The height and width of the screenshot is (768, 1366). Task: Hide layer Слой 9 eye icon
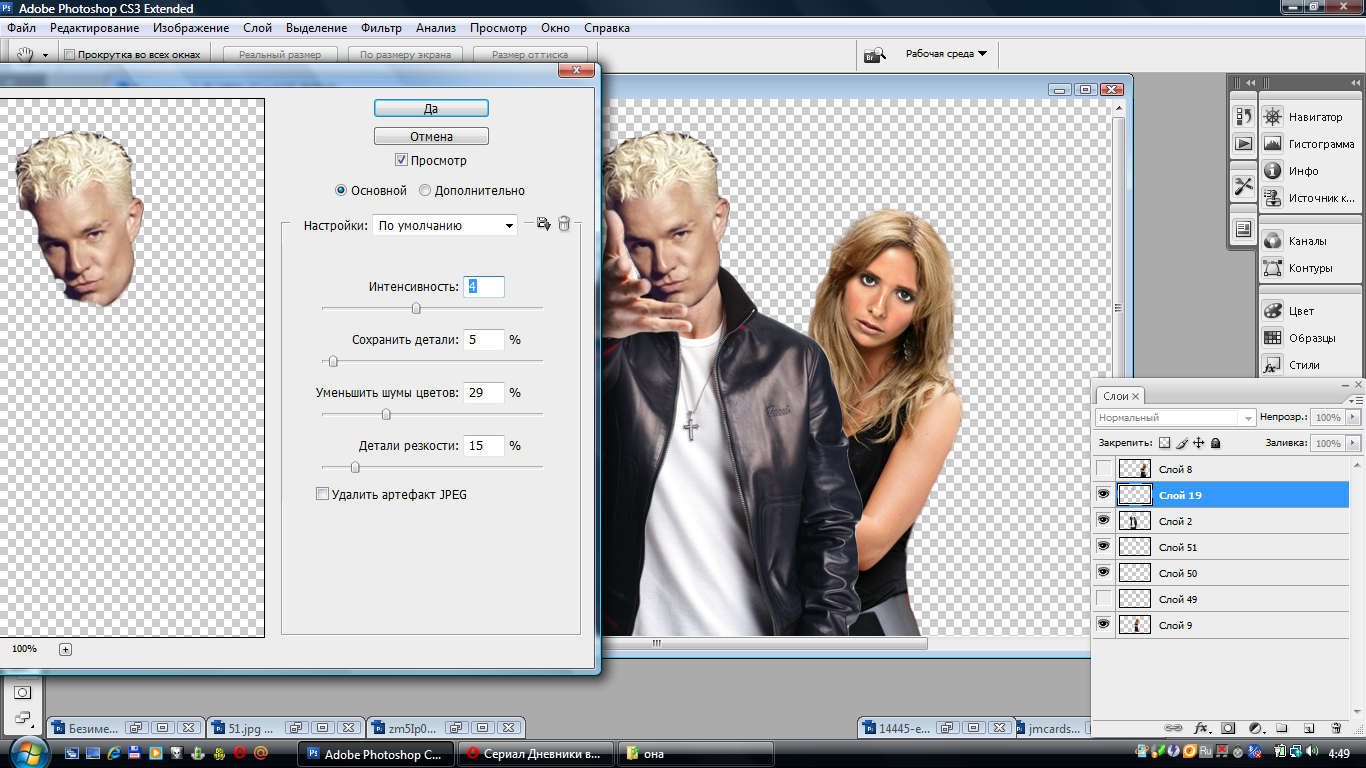click(1104, 624)
